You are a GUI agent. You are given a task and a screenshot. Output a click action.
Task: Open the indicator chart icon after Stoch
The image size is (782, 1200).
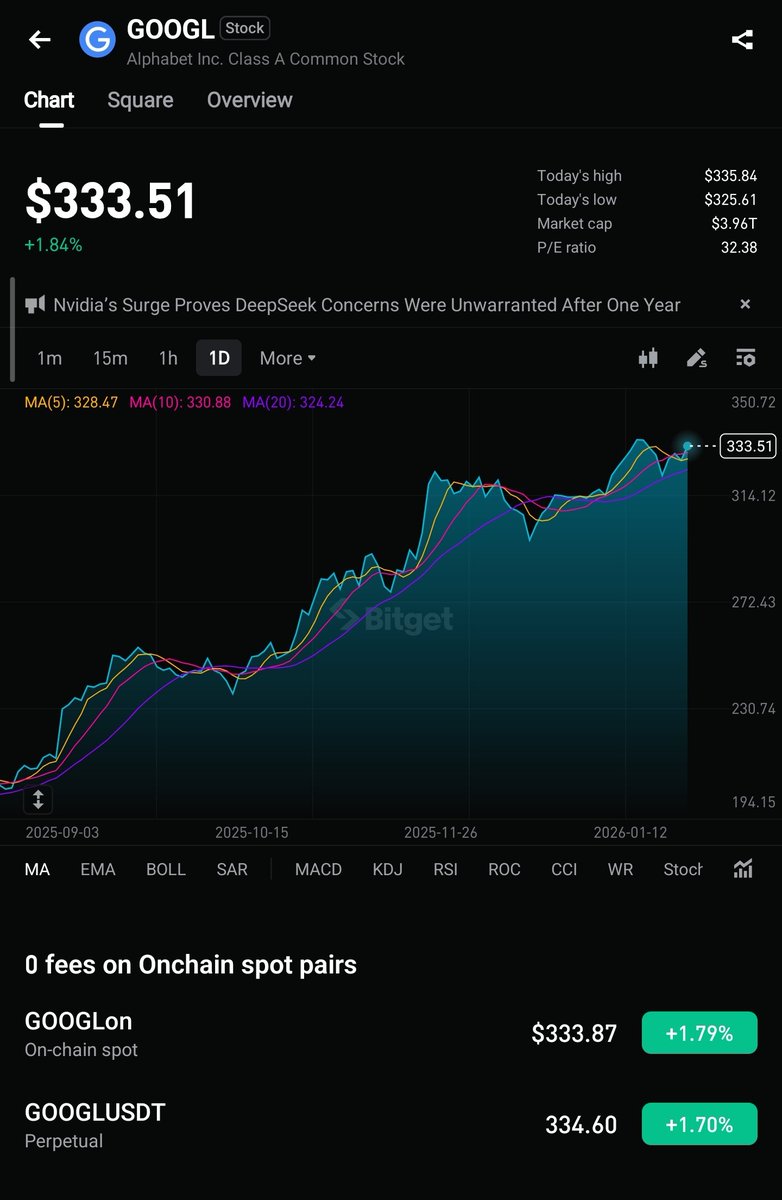click(743, 869)
